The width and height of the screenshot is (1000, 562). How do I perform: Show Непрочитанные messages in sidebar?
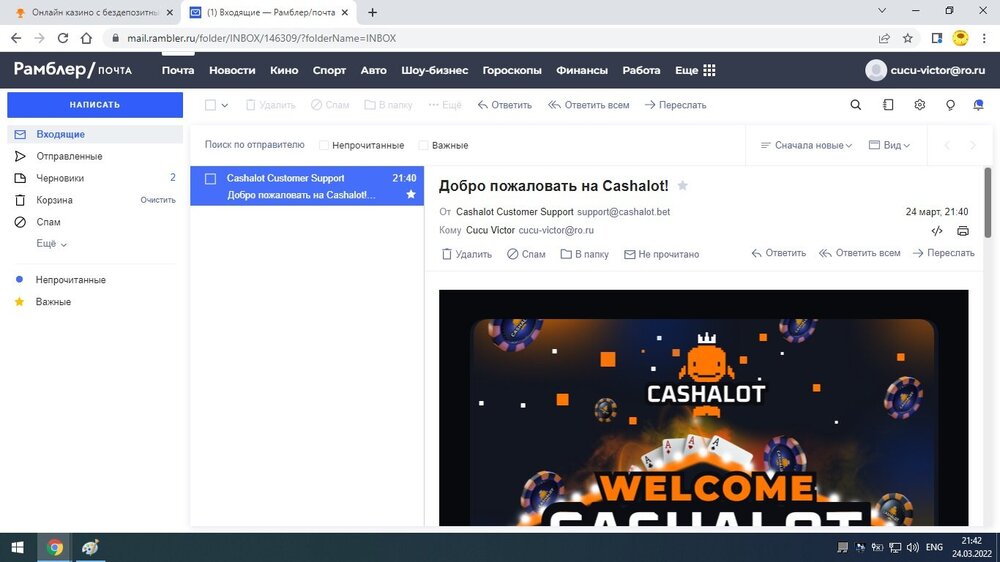[70, 280]
